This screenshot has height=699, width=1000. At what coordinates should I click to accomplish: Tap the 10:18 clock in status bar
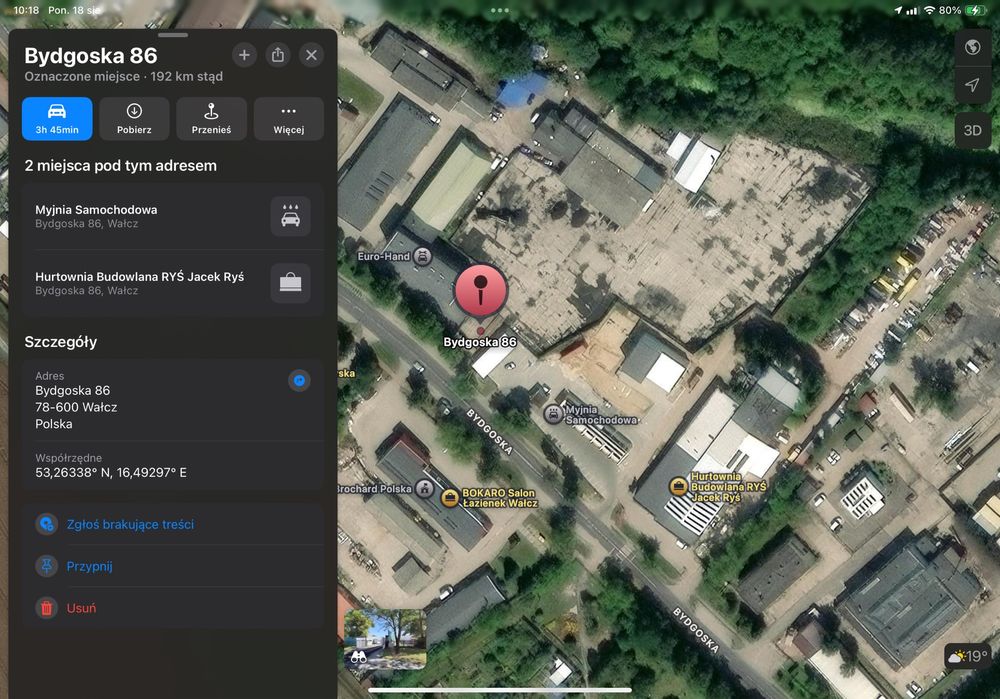point(26,10)
